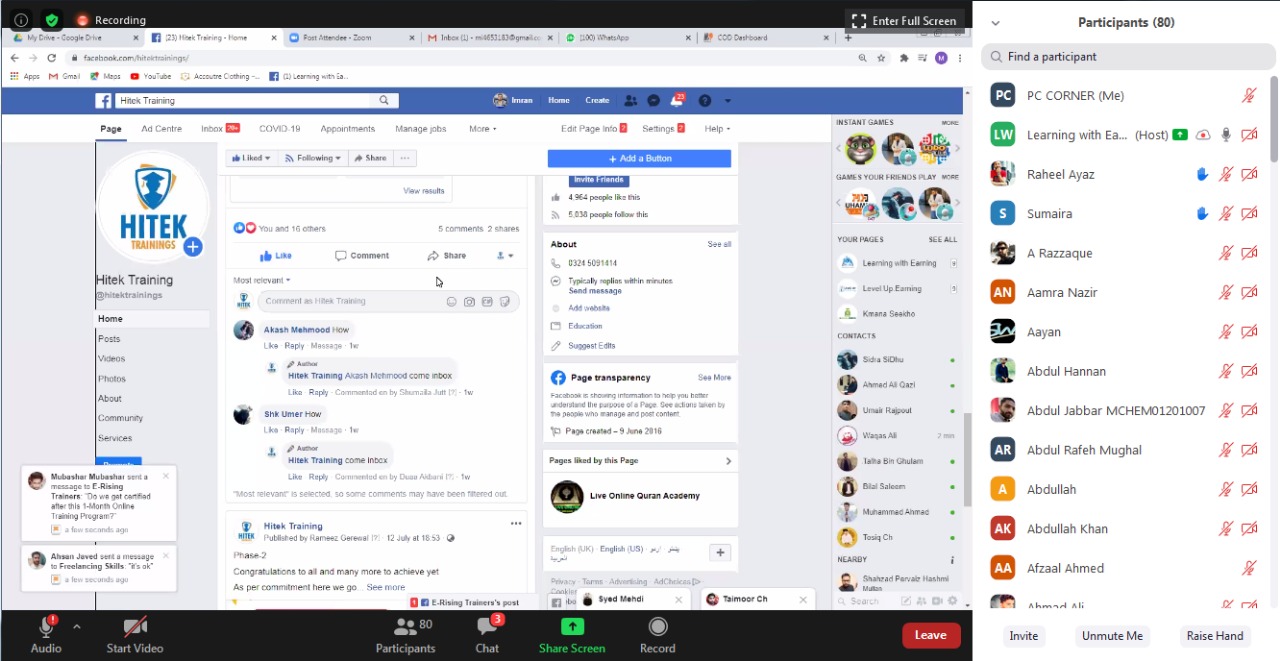Click the host's cloud recording icon
The height and width of the screenshot is (661, 1280).
[x=1203, y=135]
